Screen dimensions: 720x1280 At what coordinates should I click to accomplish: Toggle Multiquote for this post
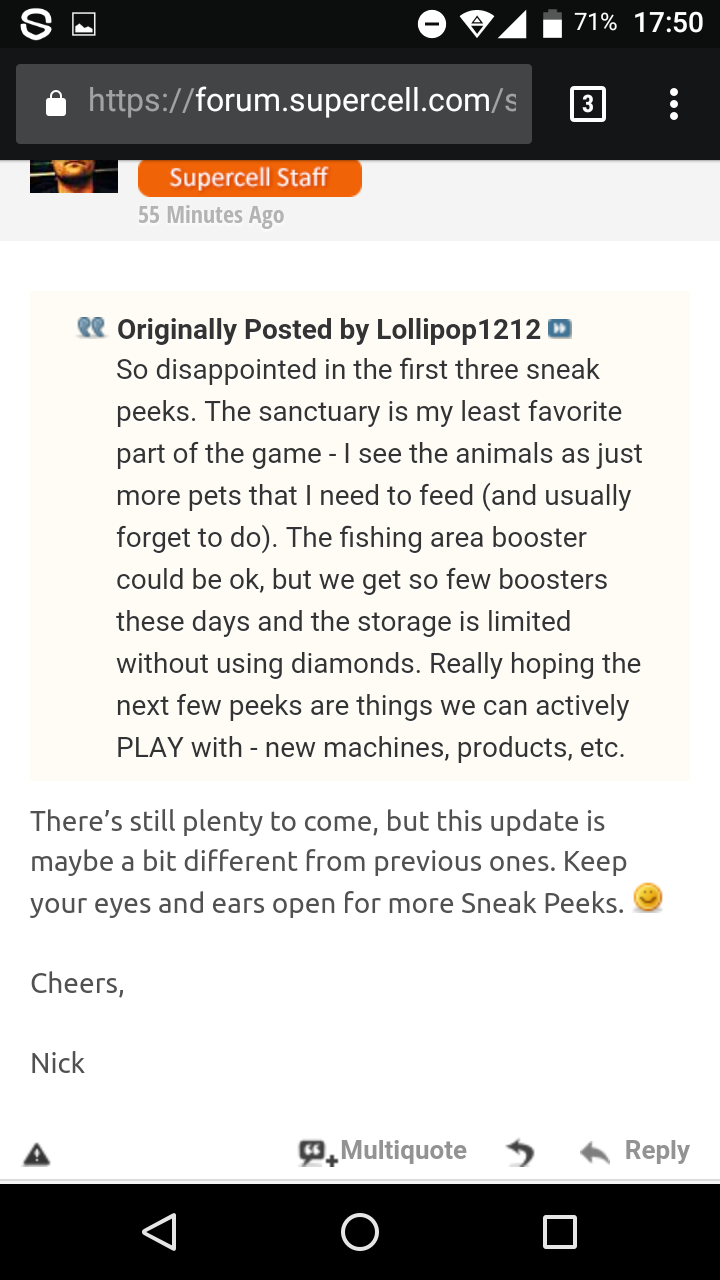[x=384, y=1151]
